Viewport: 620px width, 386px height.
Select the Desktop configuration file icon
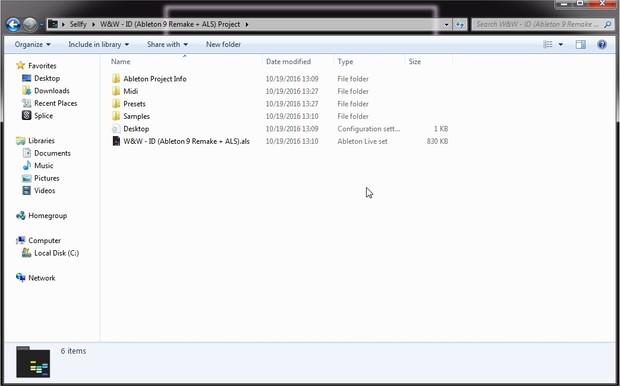[116, 129]
